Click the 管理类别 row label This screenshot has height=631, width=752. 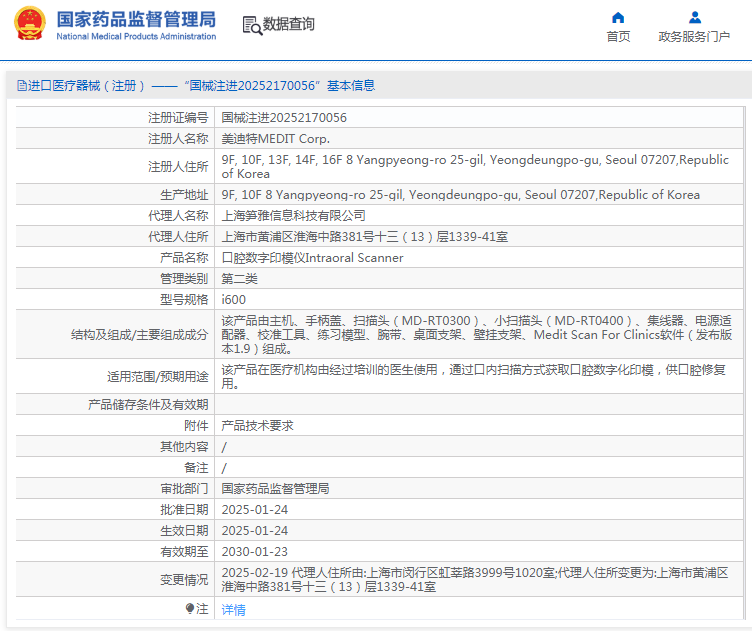tap(184, 279)
